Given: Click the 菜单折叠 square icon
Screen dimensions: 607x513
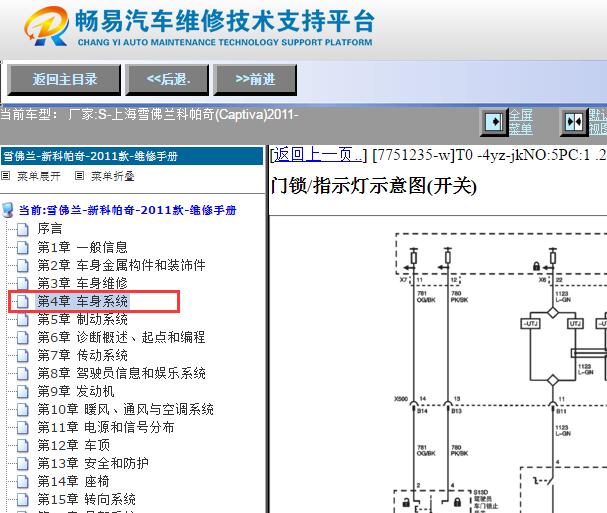Looking at the screenshot, I should [x=79, y=176].
